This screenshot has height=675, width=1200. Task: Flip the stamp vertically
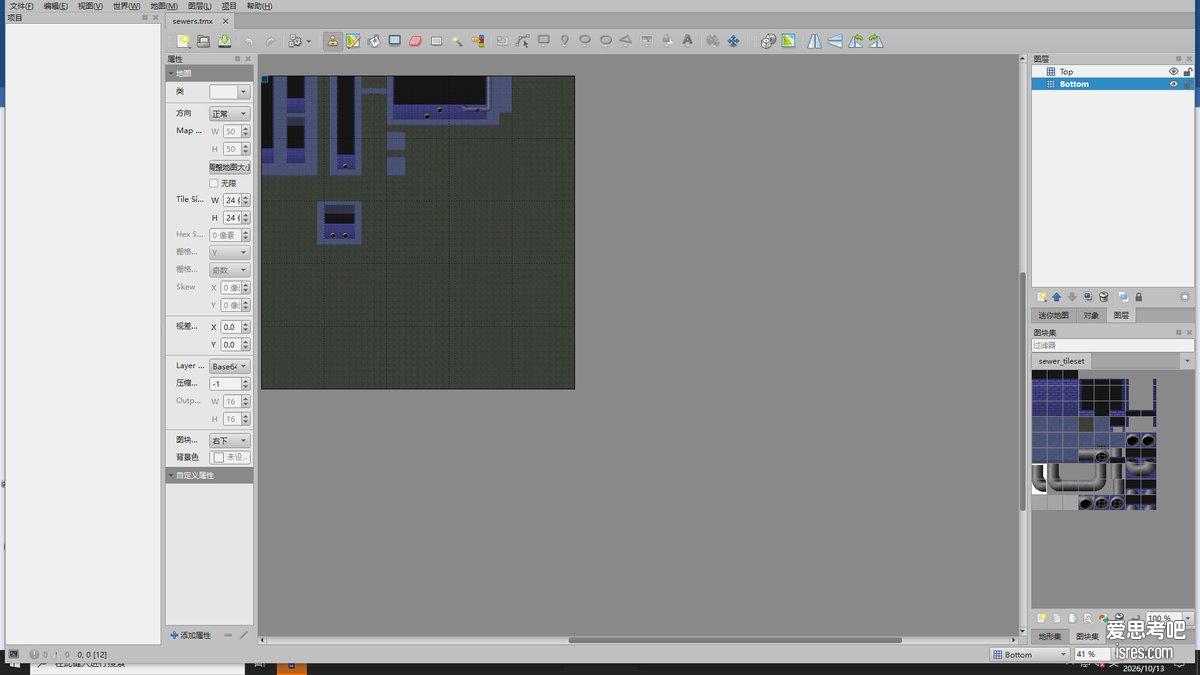[x=835, y=41]
